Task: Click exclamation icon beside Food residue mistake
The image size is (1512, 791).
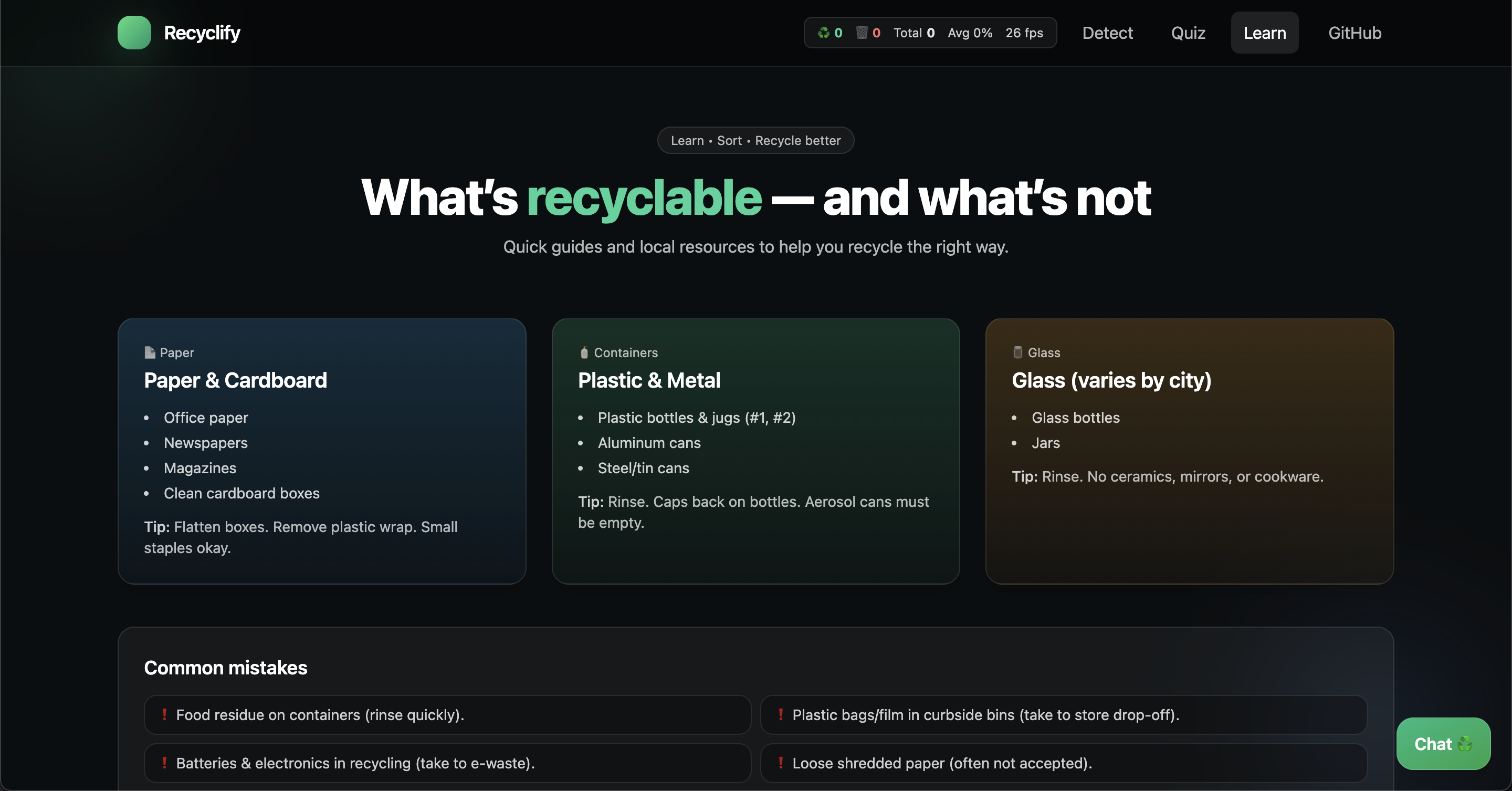Action: point(164,715)
